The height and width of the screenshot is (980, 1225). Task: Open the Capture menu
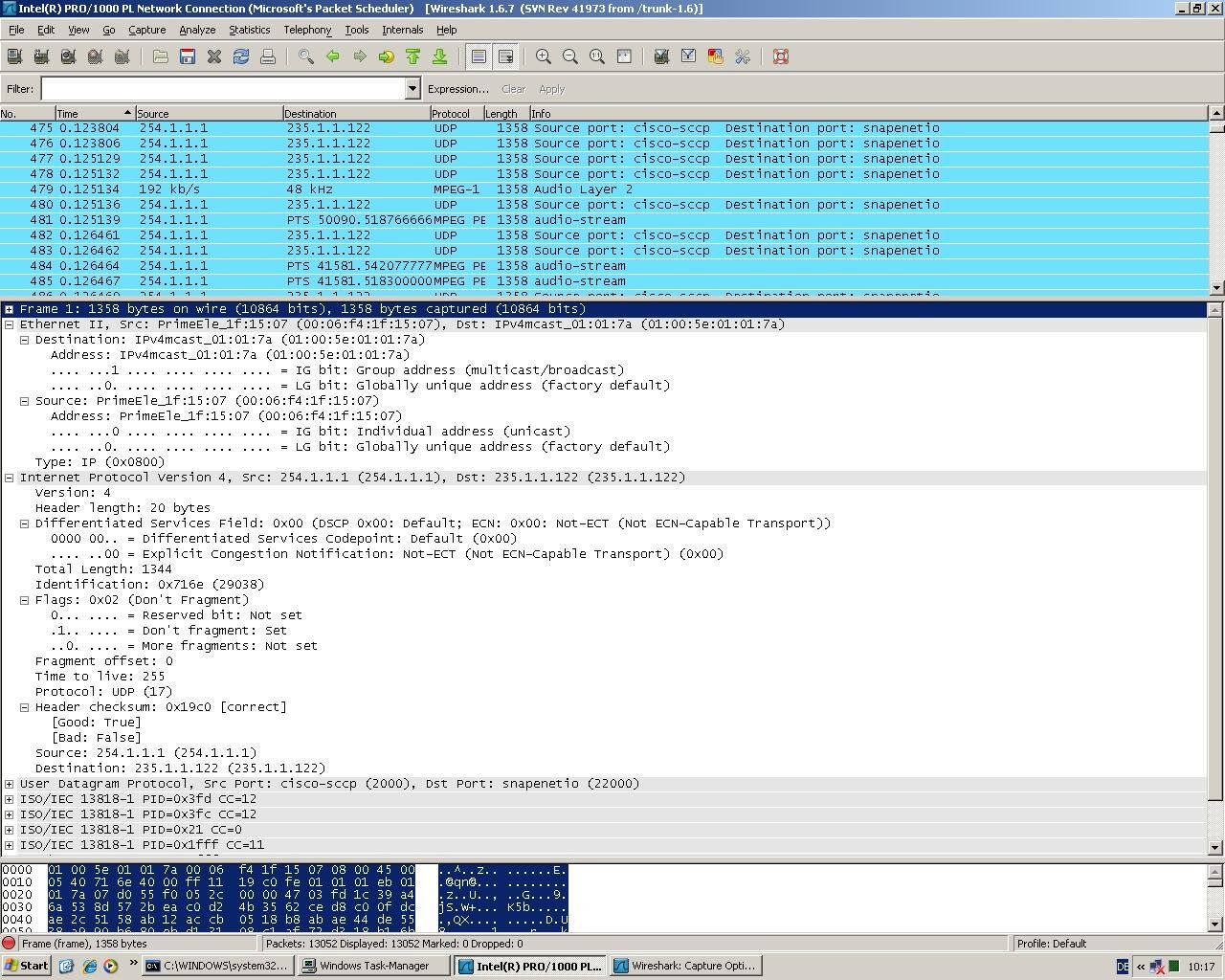coord(146,30)
